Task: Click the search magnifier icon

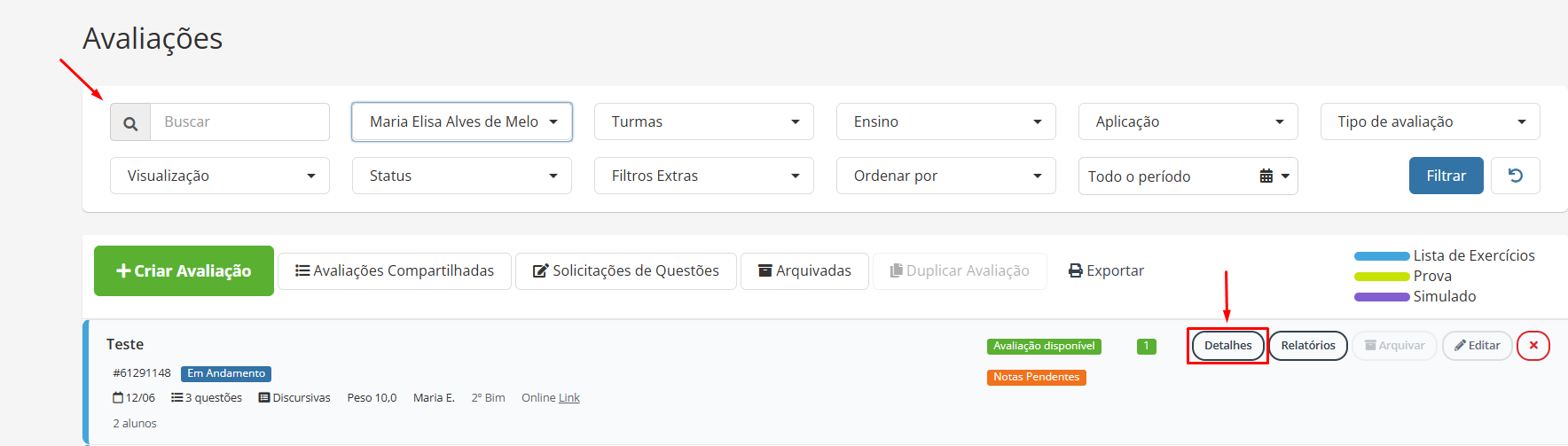Action: 130,122
